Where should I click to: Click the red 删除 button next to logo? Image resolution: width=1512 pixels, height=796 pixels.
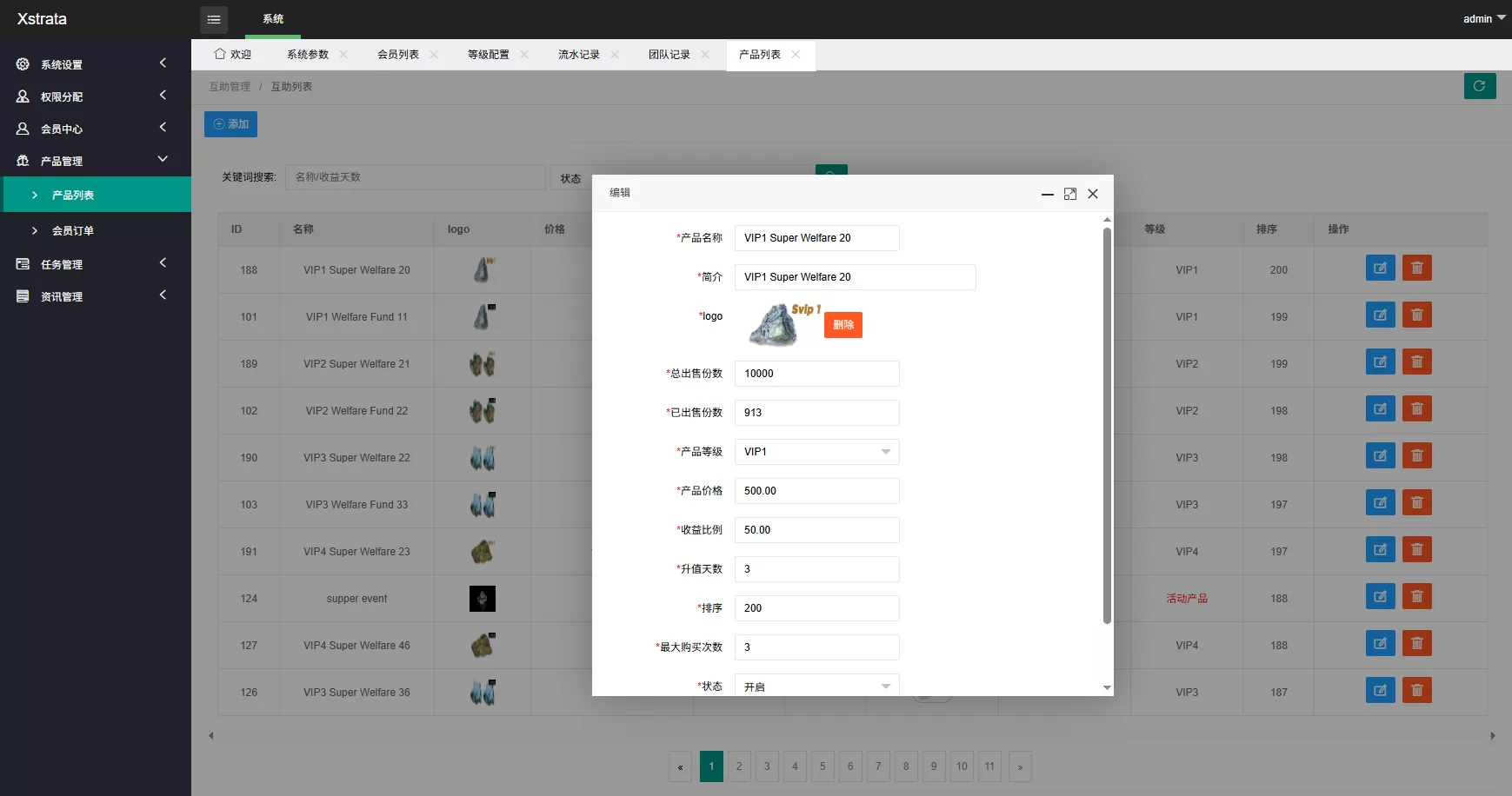(x=843, y=325)
